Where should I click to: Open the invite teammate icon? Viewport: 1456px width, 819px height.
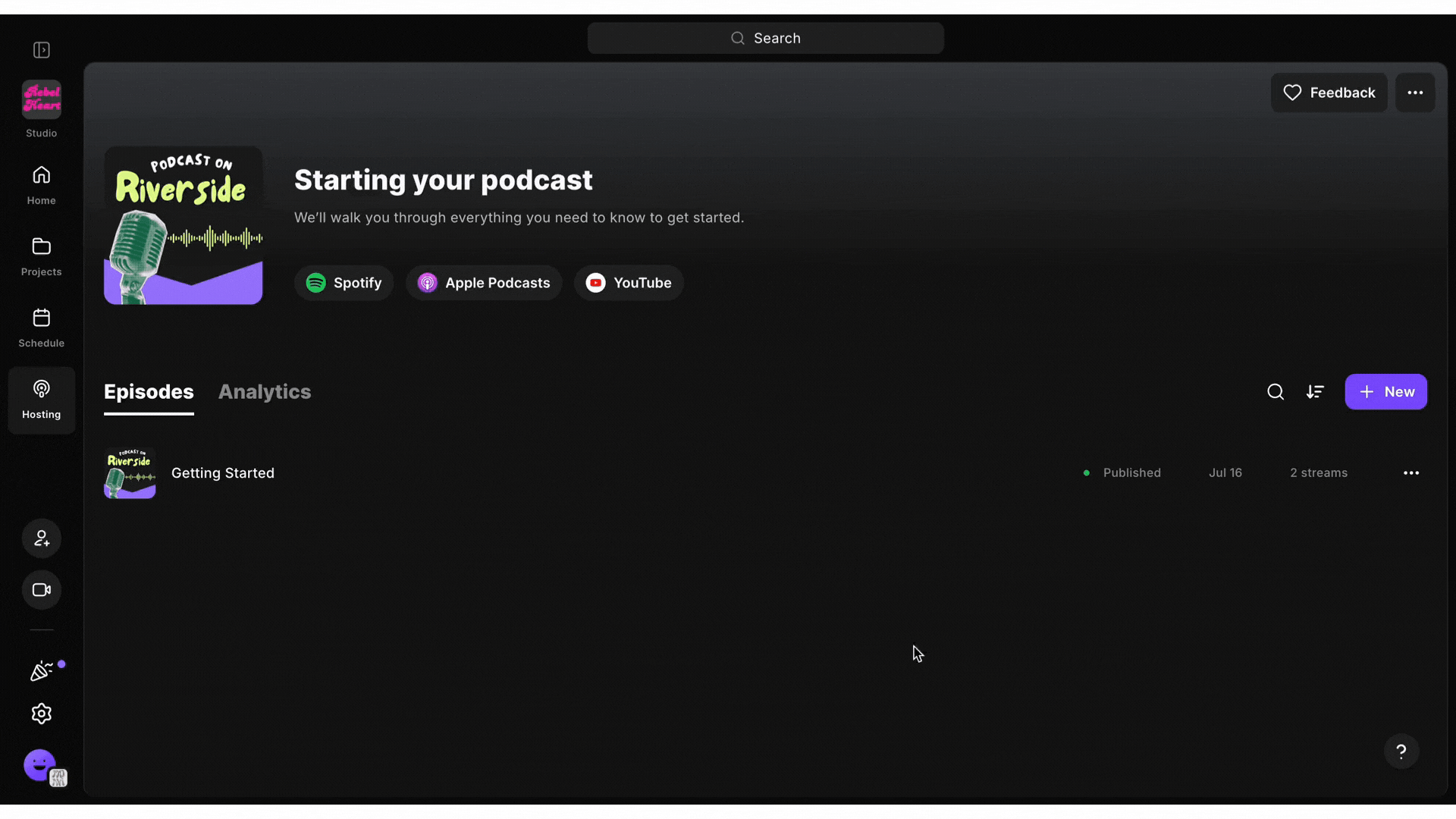point(41,538)
